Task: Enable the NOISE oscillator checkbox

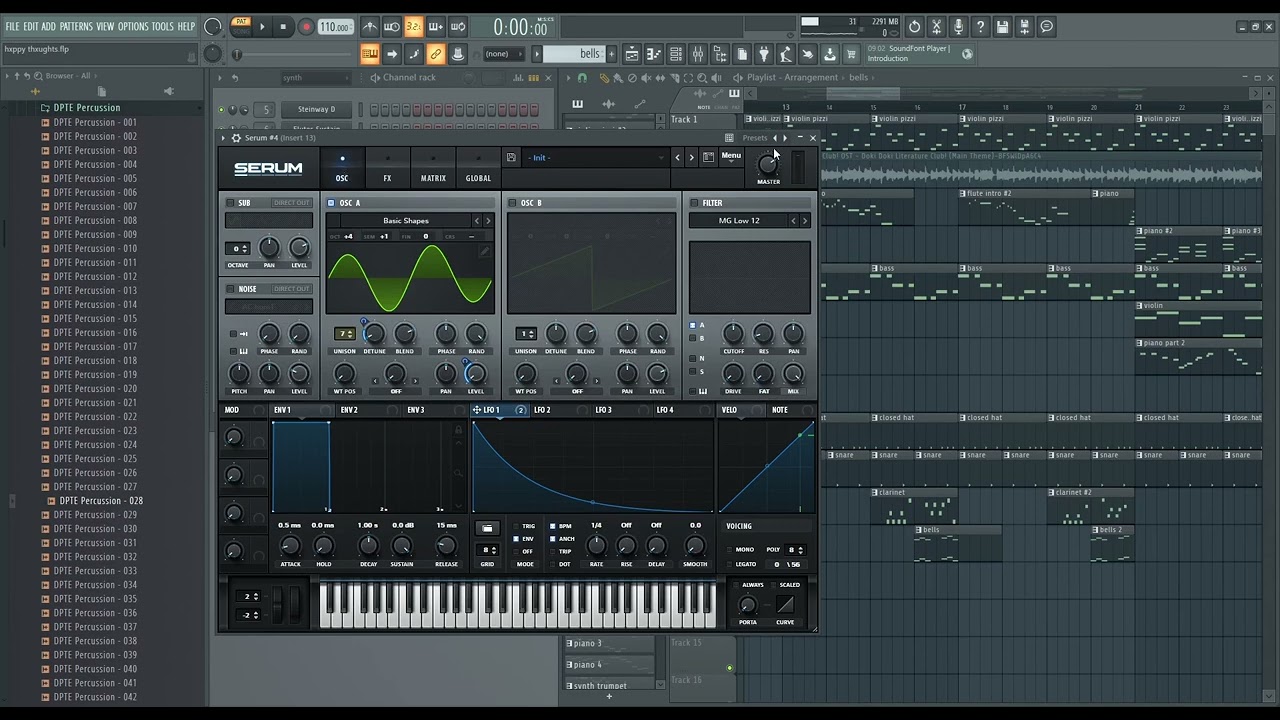Action: [229, 289]
